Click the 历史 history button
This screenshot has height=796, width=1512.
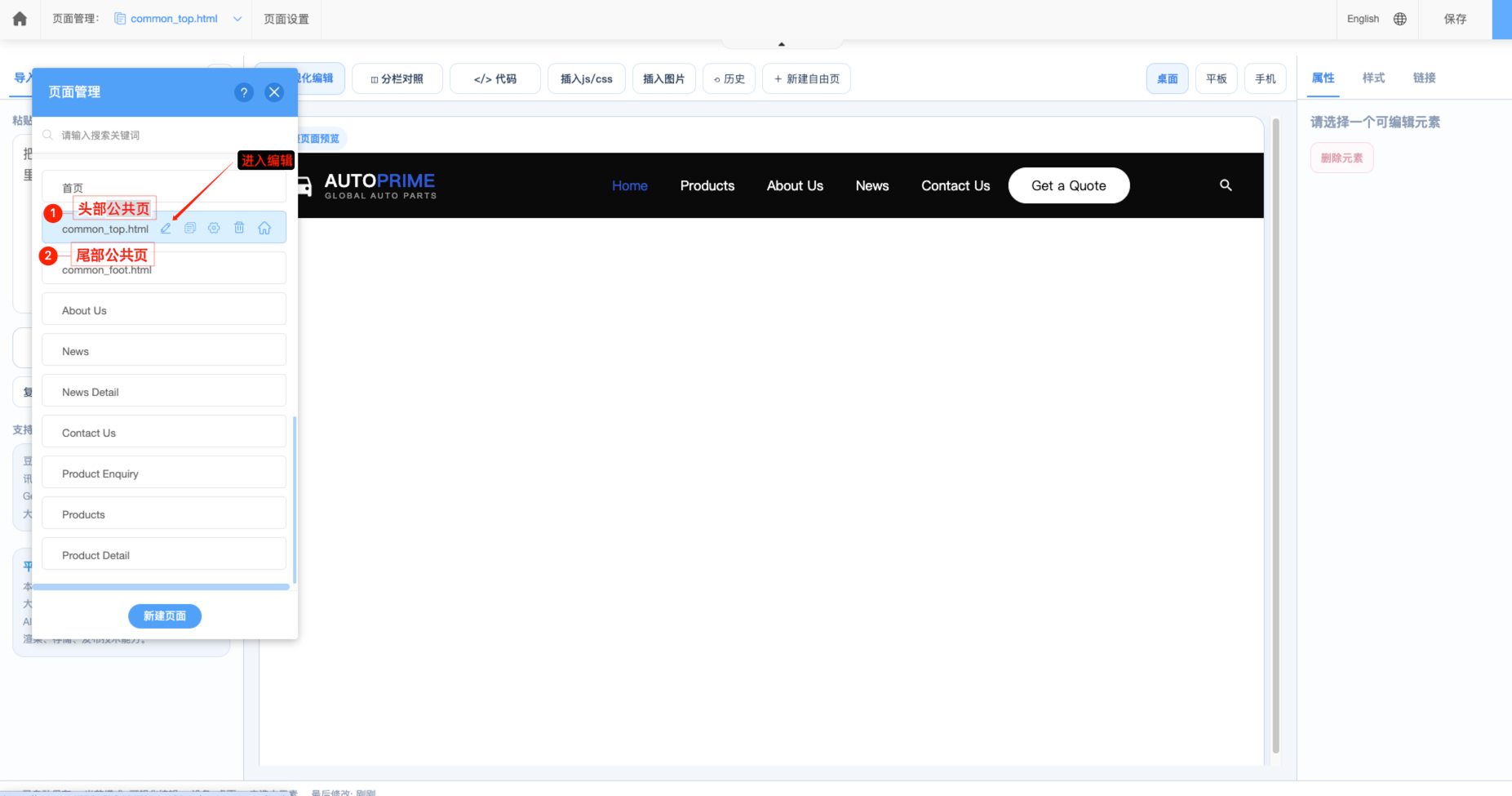pos(729,78)
